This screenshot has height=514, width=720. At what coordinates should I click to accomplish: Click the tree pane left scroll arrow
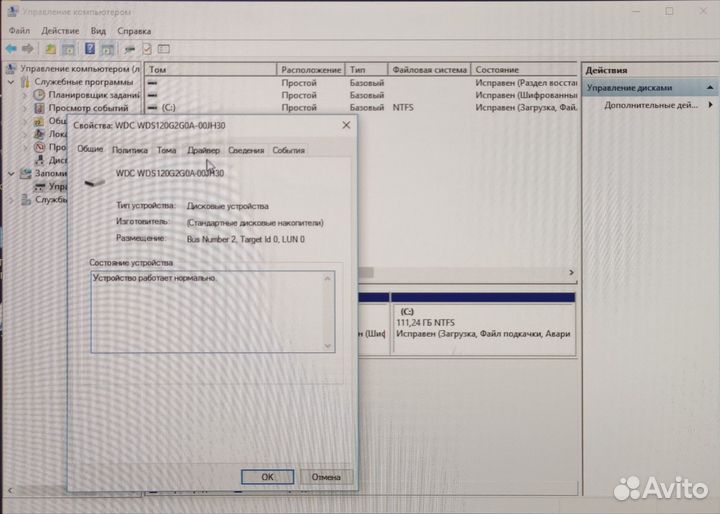click(10, 491)
